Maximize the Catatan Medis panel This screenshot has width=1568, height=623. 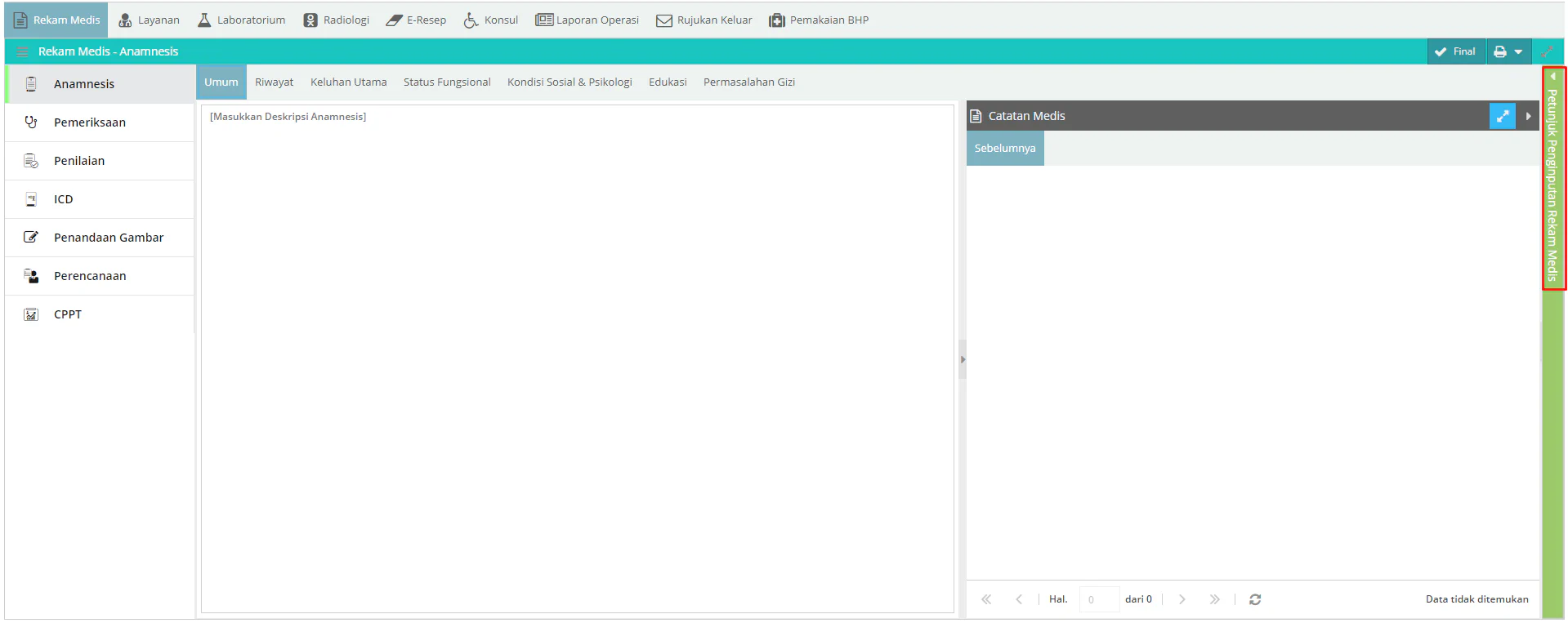click(x=1503, y=116)
